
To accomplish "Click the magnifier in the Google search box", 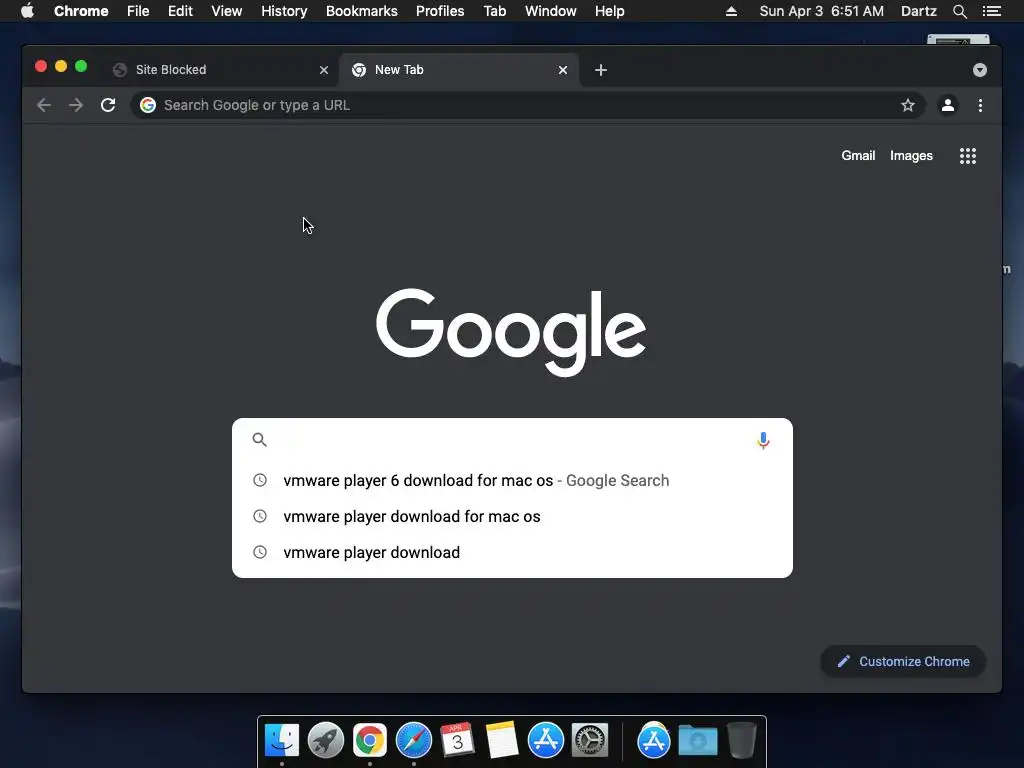I will coord(259,440).
